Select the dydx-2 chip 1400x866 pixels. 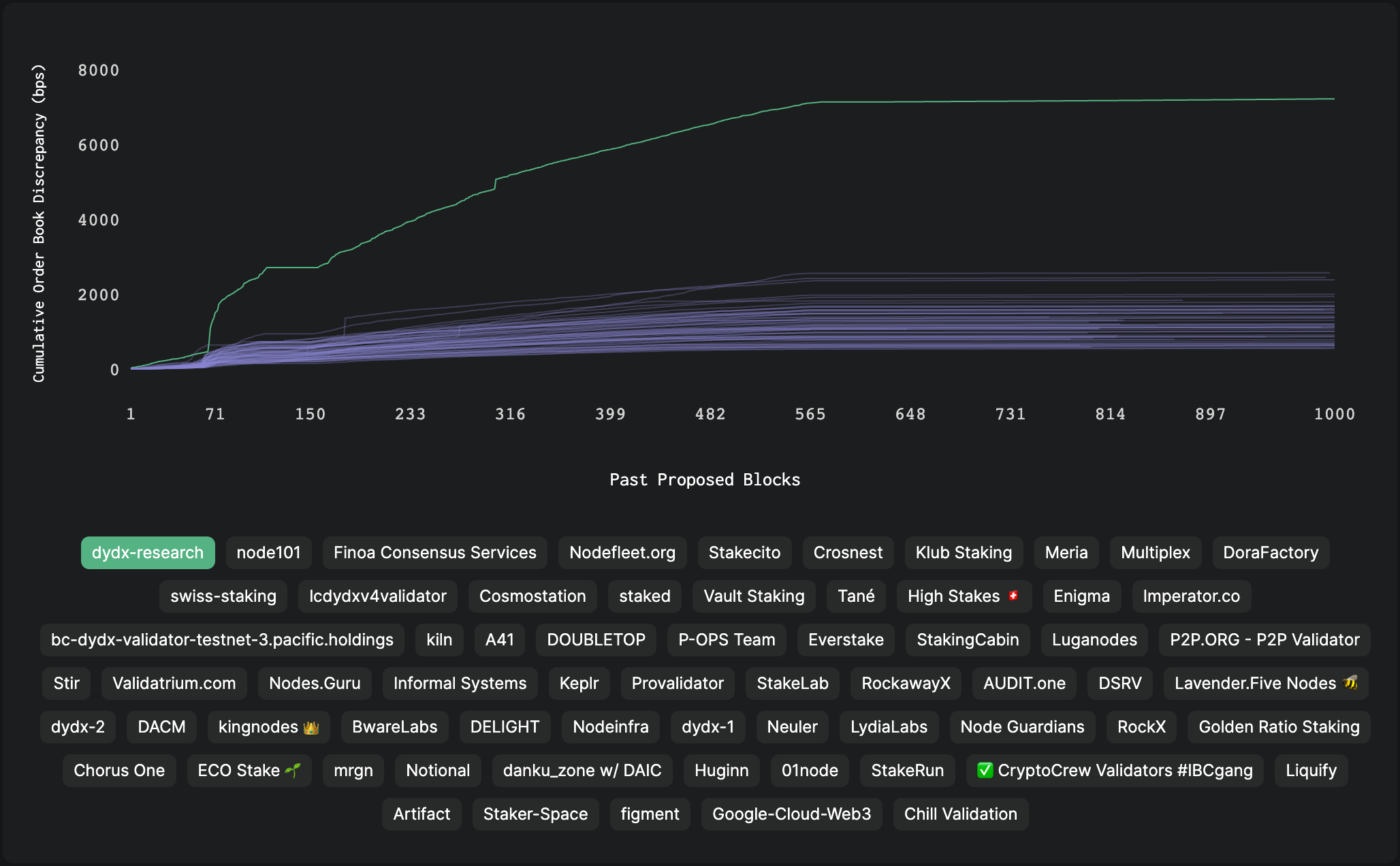point(78,726)
